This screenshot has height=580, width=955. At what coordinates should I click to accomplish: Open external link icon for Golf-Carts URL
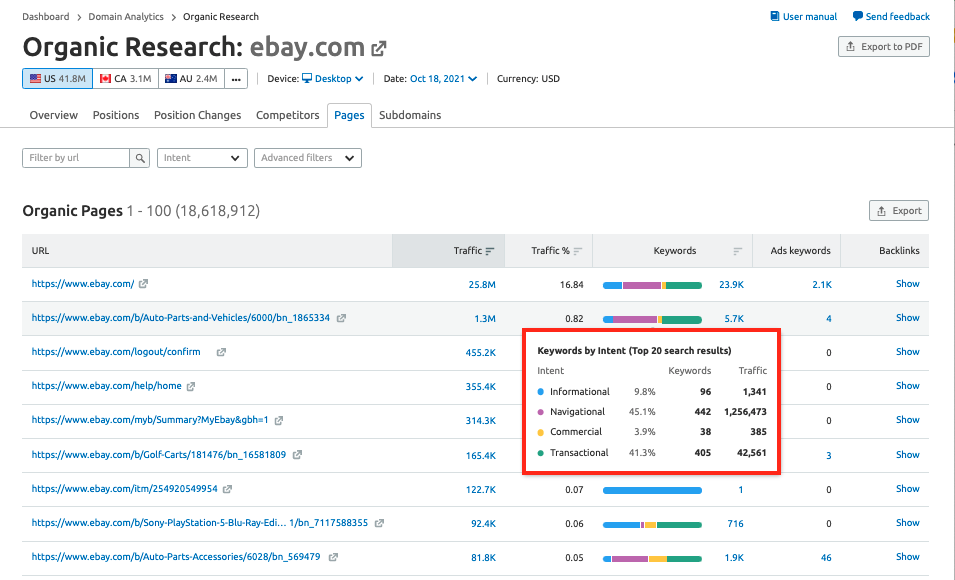coord(297,454)
